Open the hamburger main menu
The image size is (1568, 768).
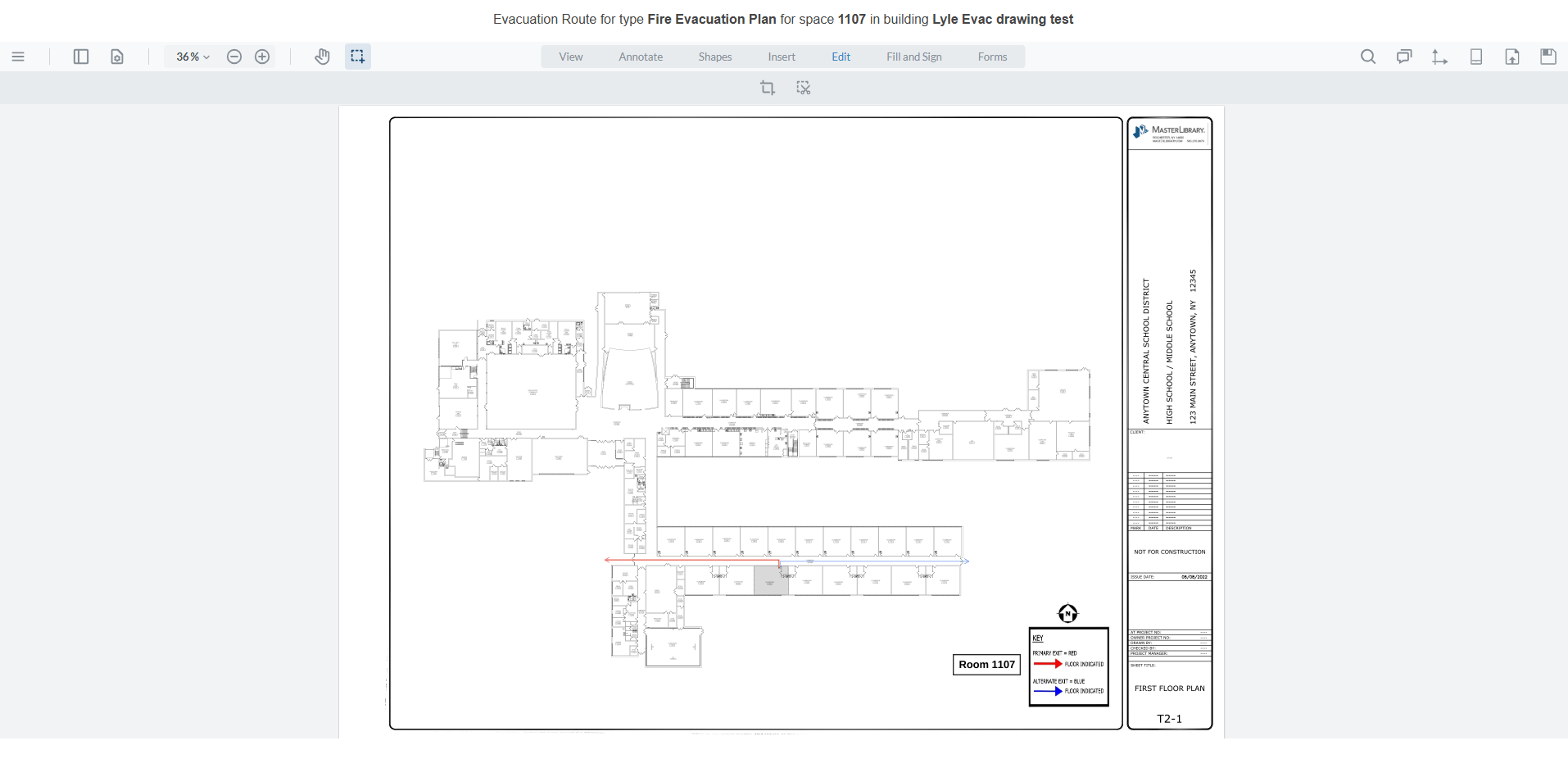18,57
